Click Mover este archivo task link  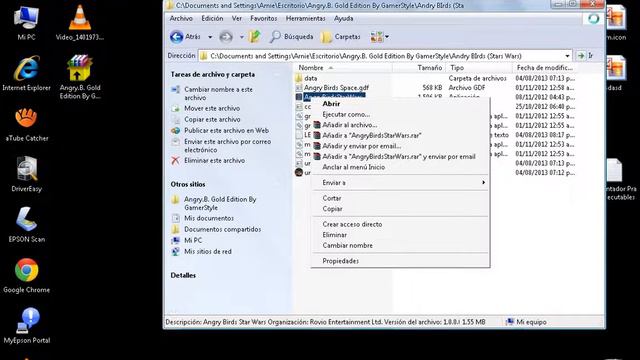(x=212, y=108)
